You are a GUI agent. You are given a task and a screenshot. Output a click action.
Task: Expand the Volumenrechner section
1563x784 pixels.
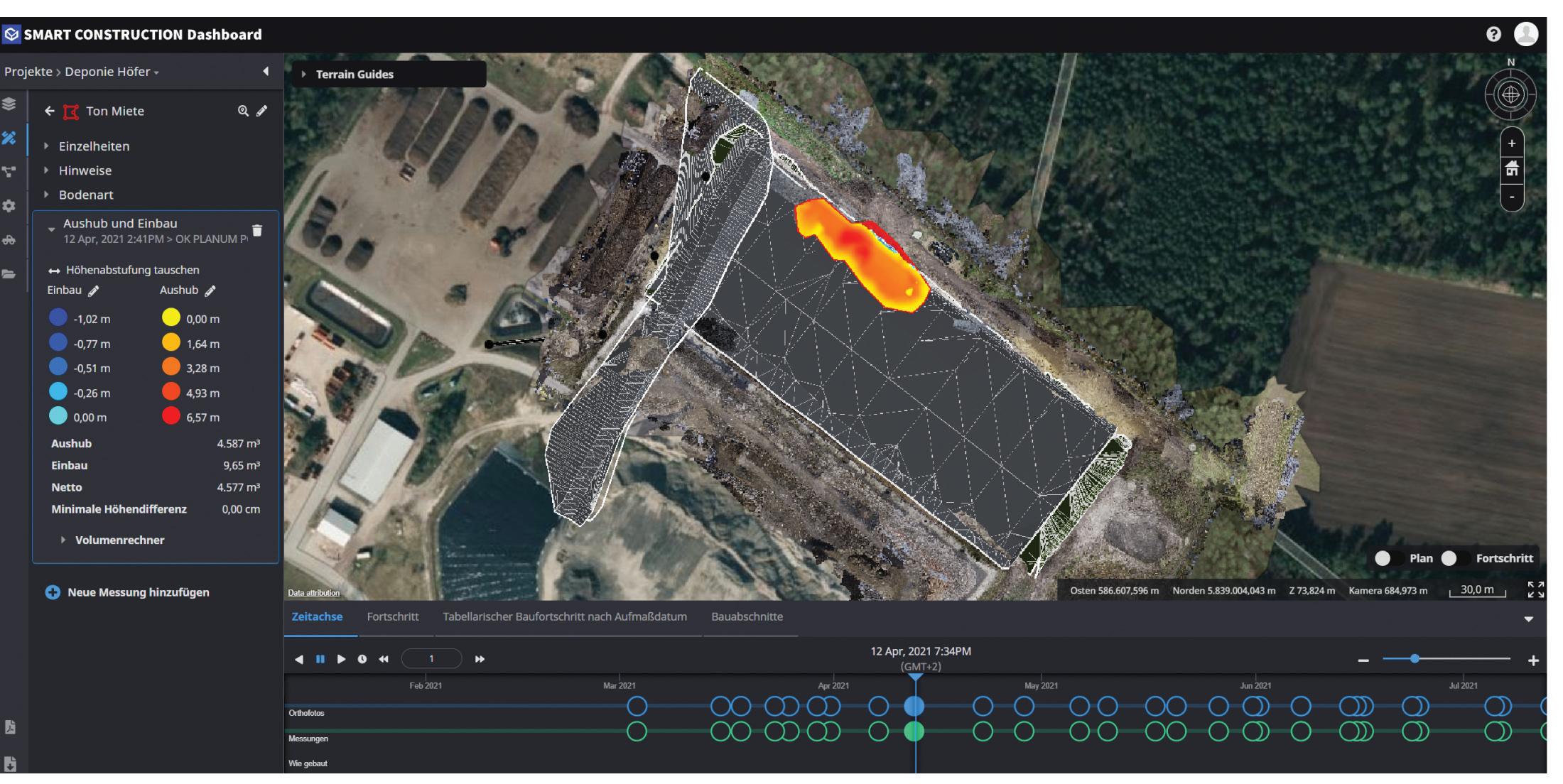point(119,540)
